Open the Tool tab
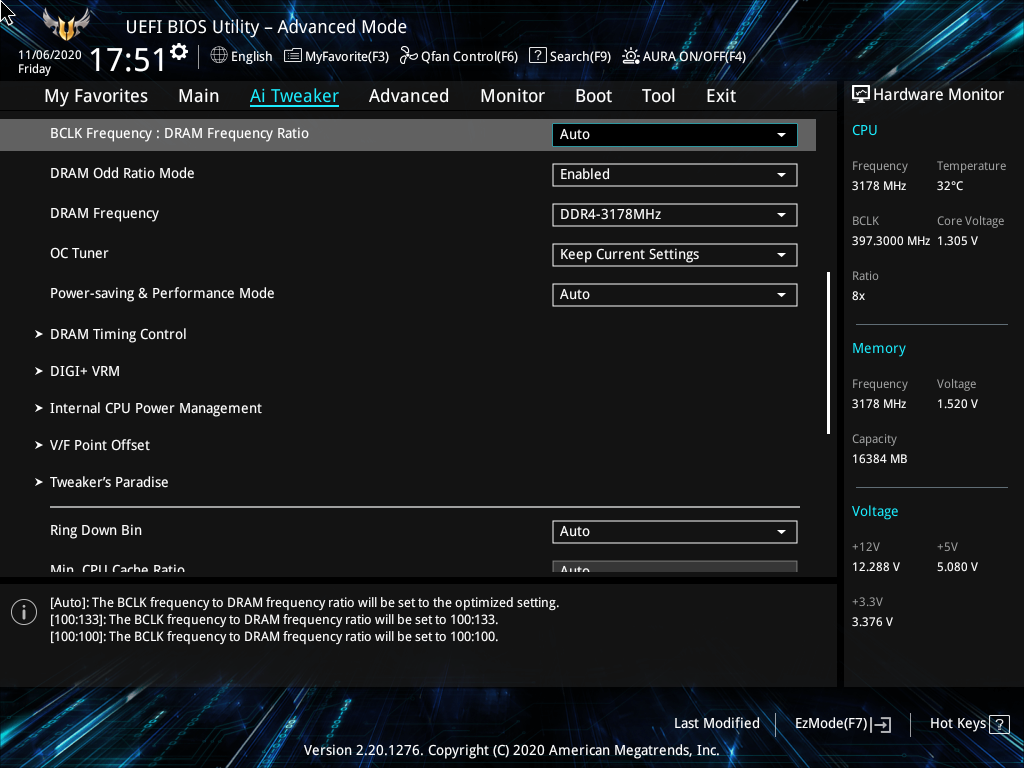The width and height of the screenshot is (1024, 768). (658, 96)
